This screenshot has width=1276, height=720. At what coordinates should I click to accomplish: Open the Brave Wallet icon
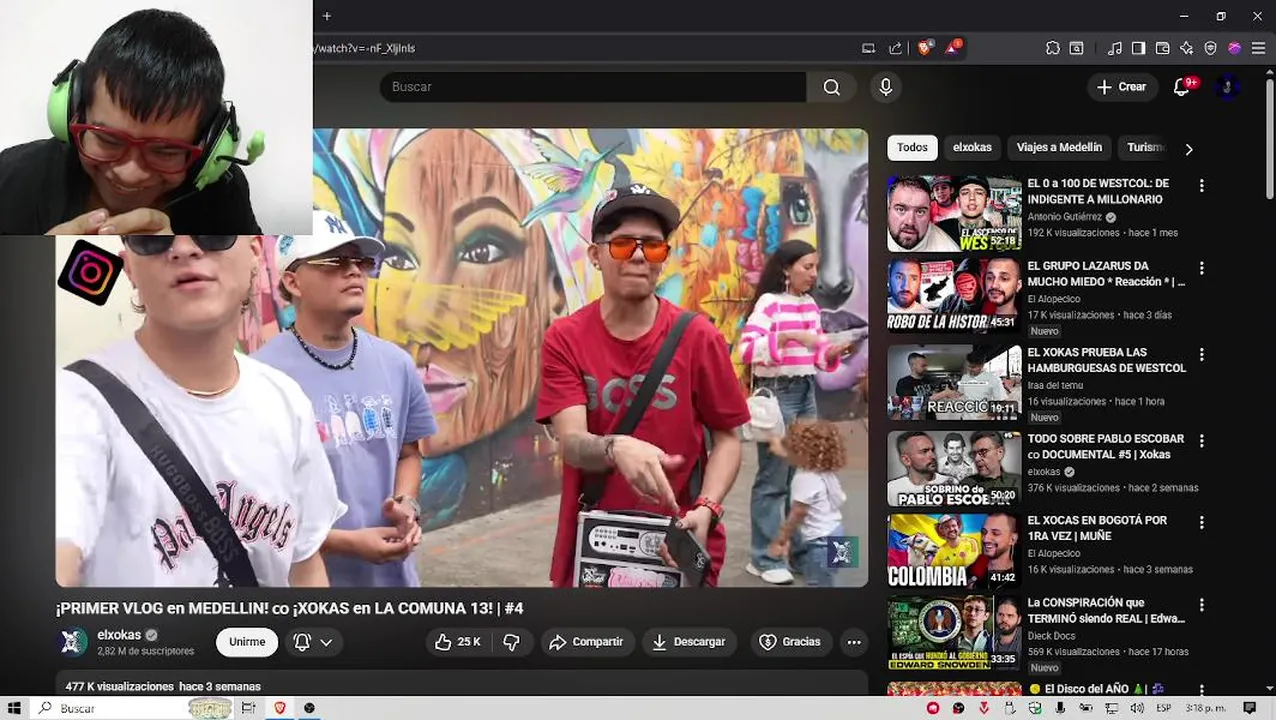click(1162, 48)
